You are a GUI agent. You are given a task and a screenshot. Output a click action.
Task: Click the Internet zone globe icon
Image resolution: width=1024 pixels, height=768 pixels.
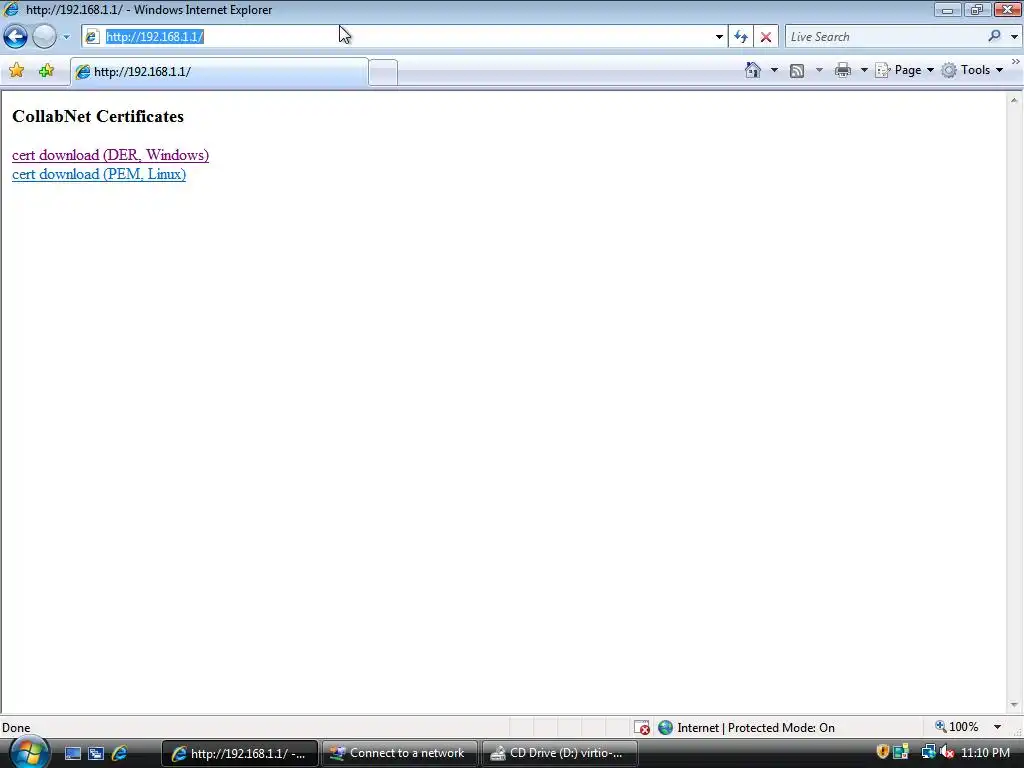[665, 728]
